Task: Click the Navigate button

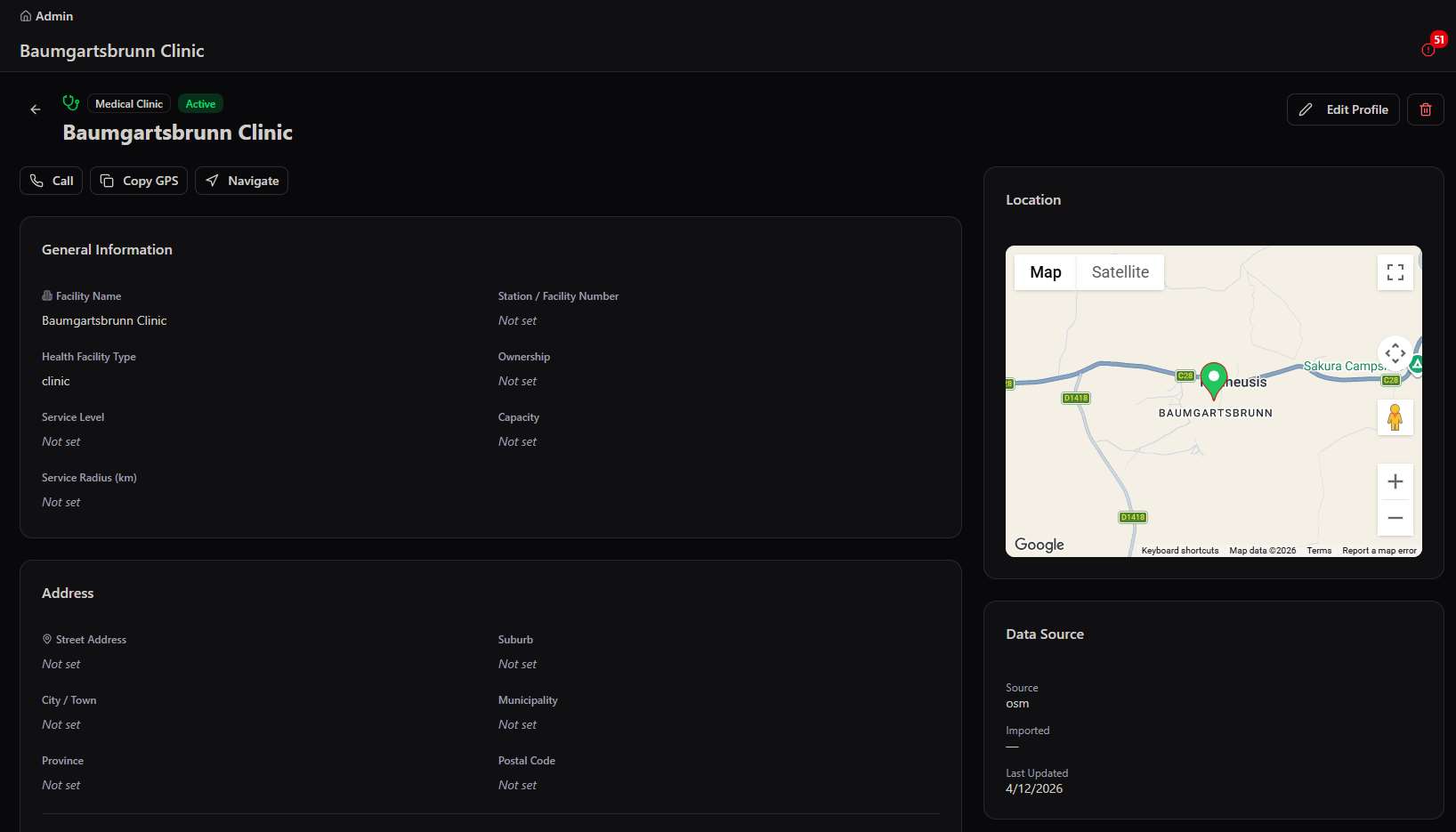Action: (x=241, y=181)
